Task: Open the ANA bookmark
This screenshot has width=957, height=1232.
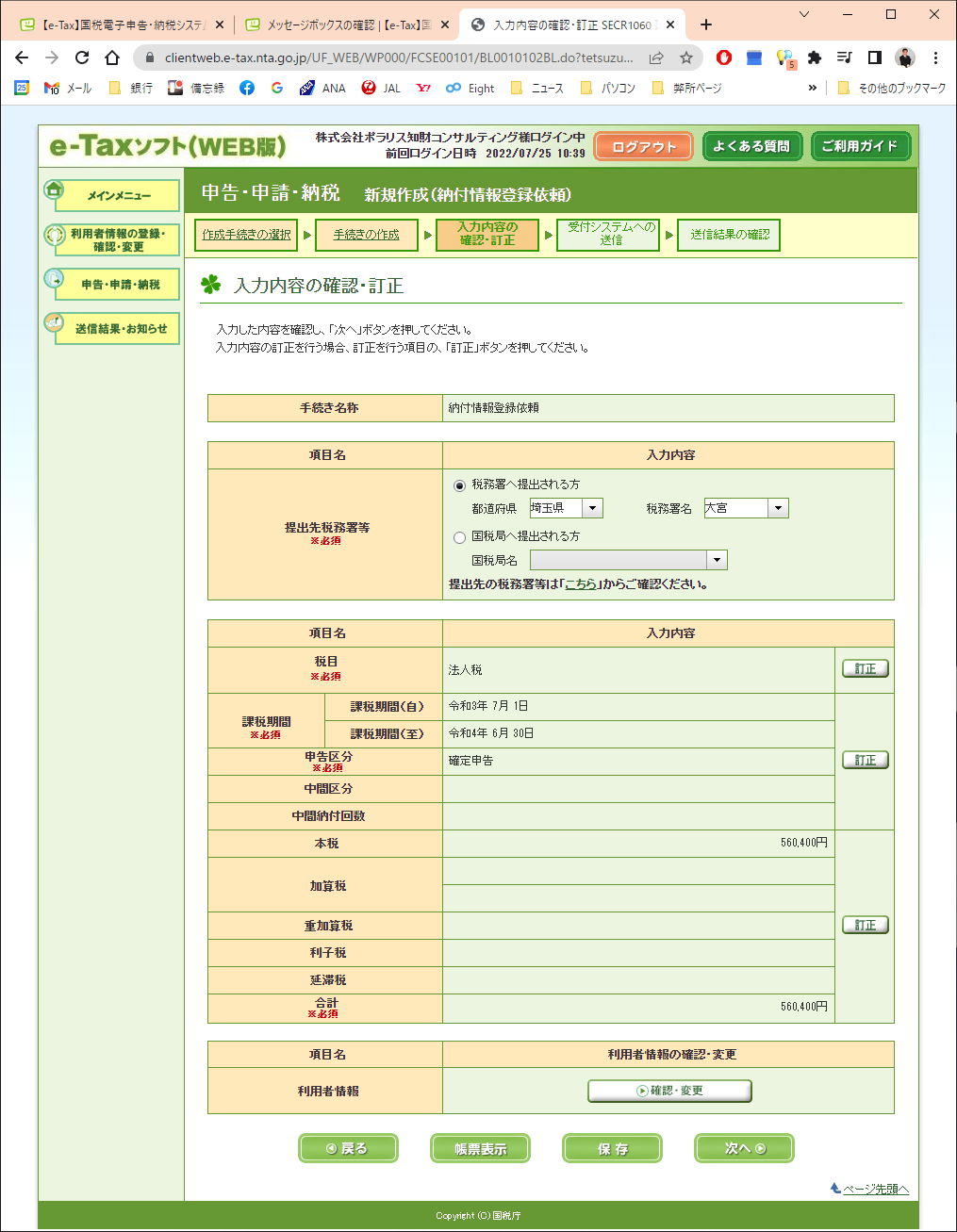Action: pyautogui.click(x=322, y=88)
